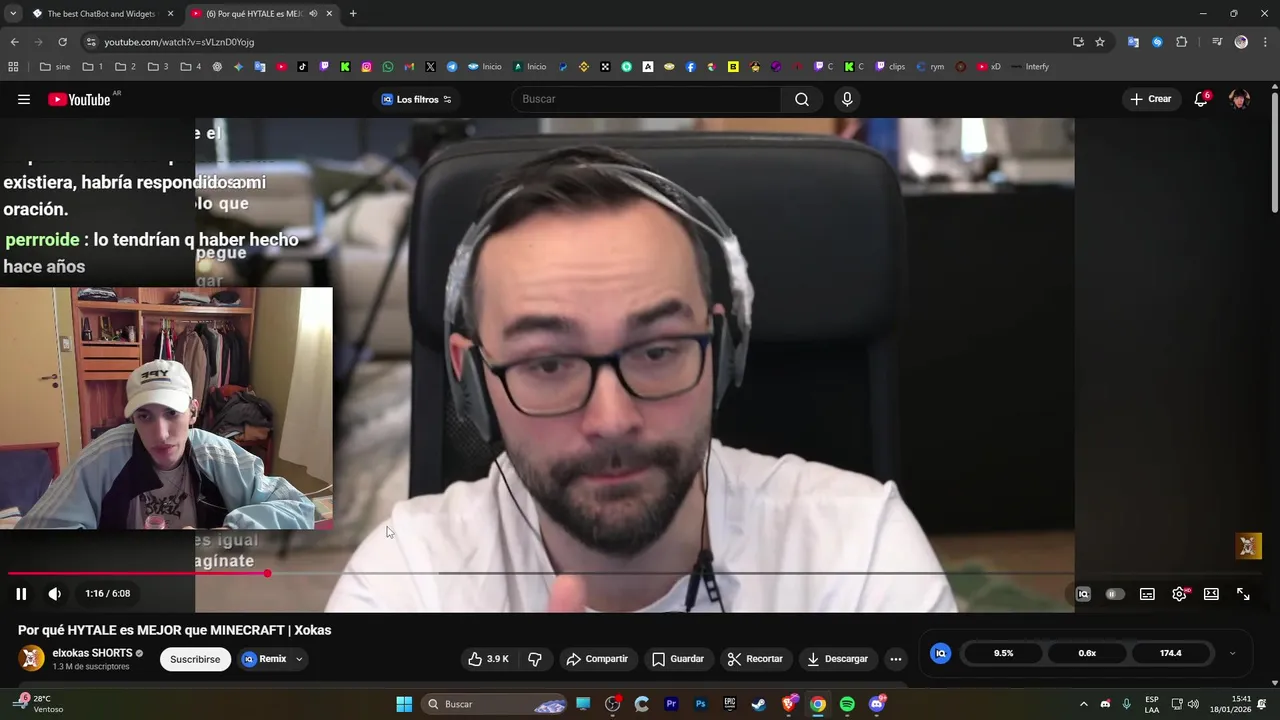Viewport: 1280px width, 720px height.
Task: Select the Por qué HYTALE YouTube tab
Action: (x=253, y=14)
